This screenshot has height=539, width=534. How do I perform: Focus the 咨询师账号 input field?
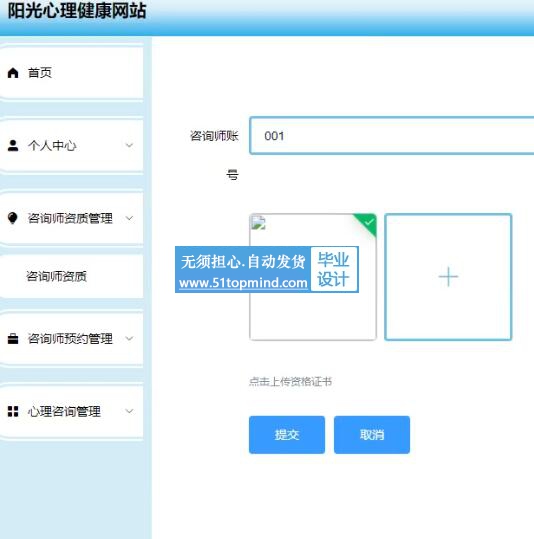(392, 135)
